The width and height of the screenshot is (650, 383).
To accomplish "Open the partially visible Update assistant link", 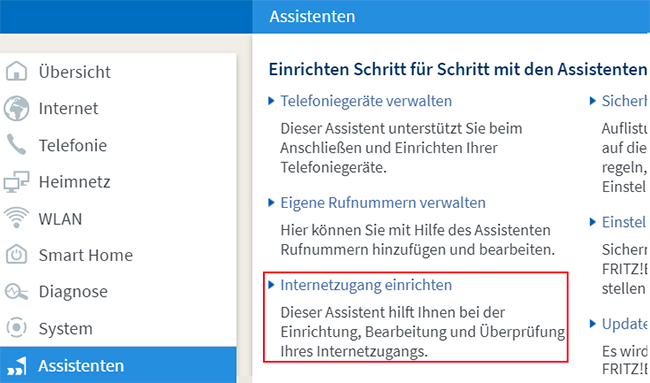I will tap(624, 324).
